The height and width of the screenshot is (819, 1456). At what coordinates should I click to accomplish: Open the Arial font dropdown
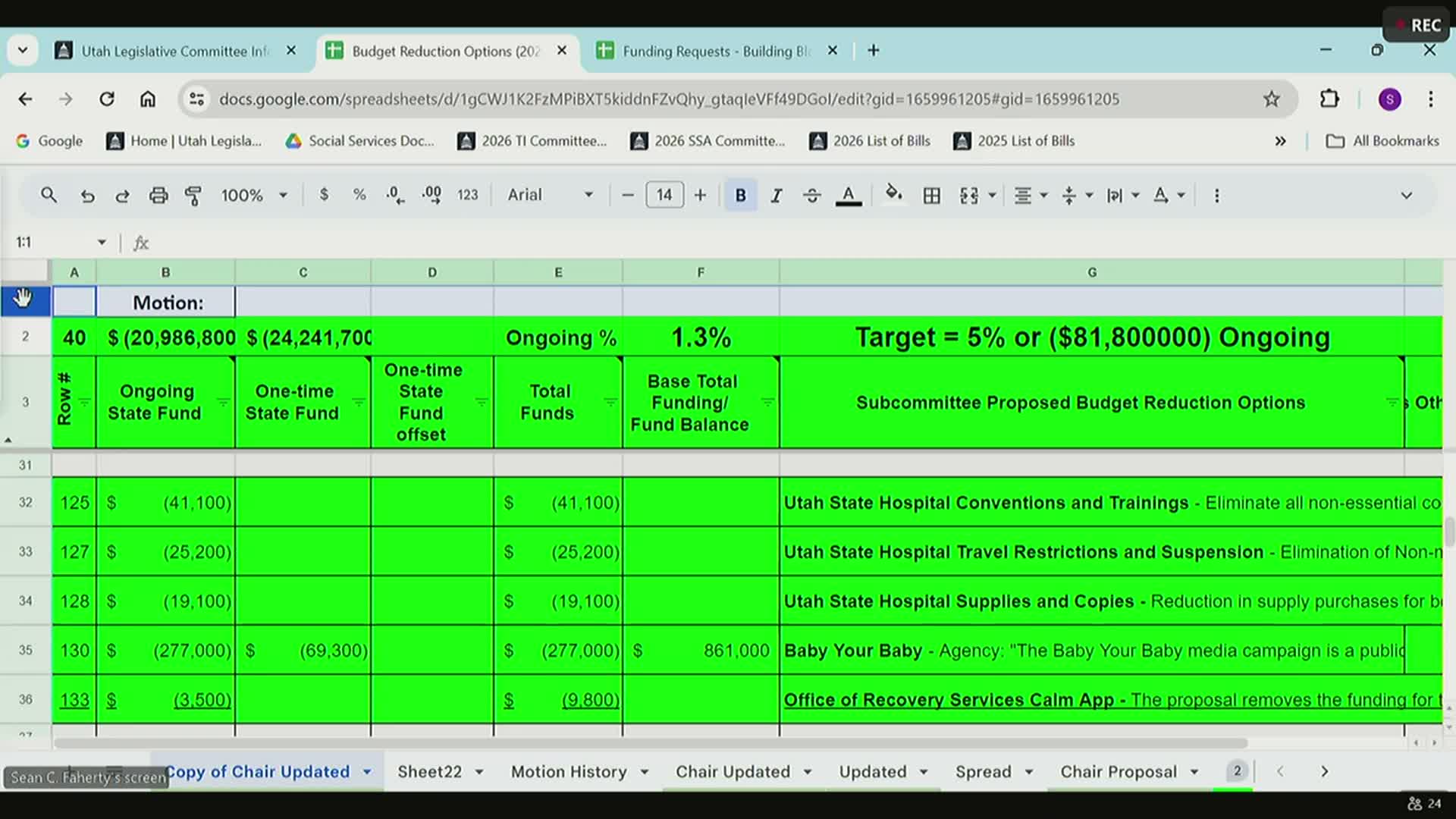(550, 195)
